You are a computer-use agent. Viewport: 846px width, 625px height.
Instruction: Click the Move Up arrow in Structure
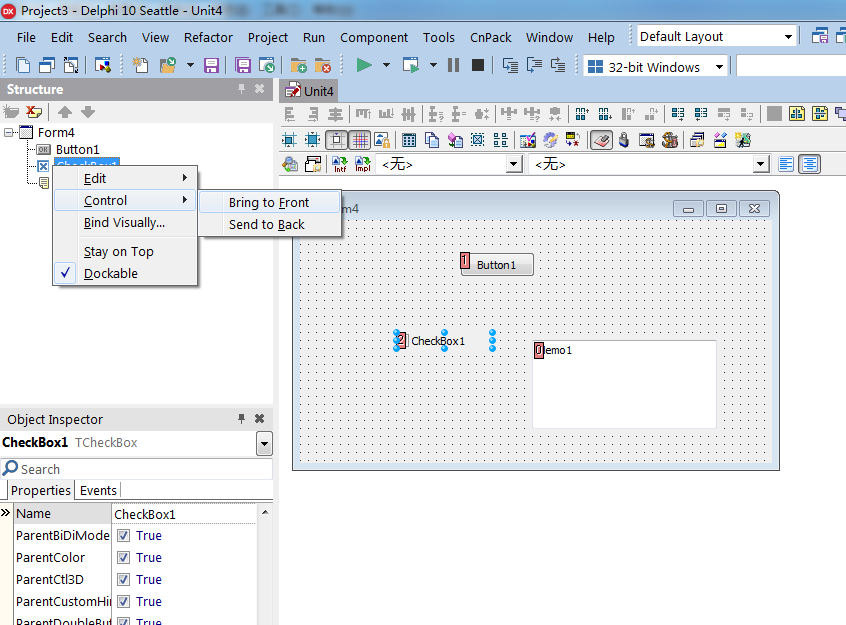point(65,112)
